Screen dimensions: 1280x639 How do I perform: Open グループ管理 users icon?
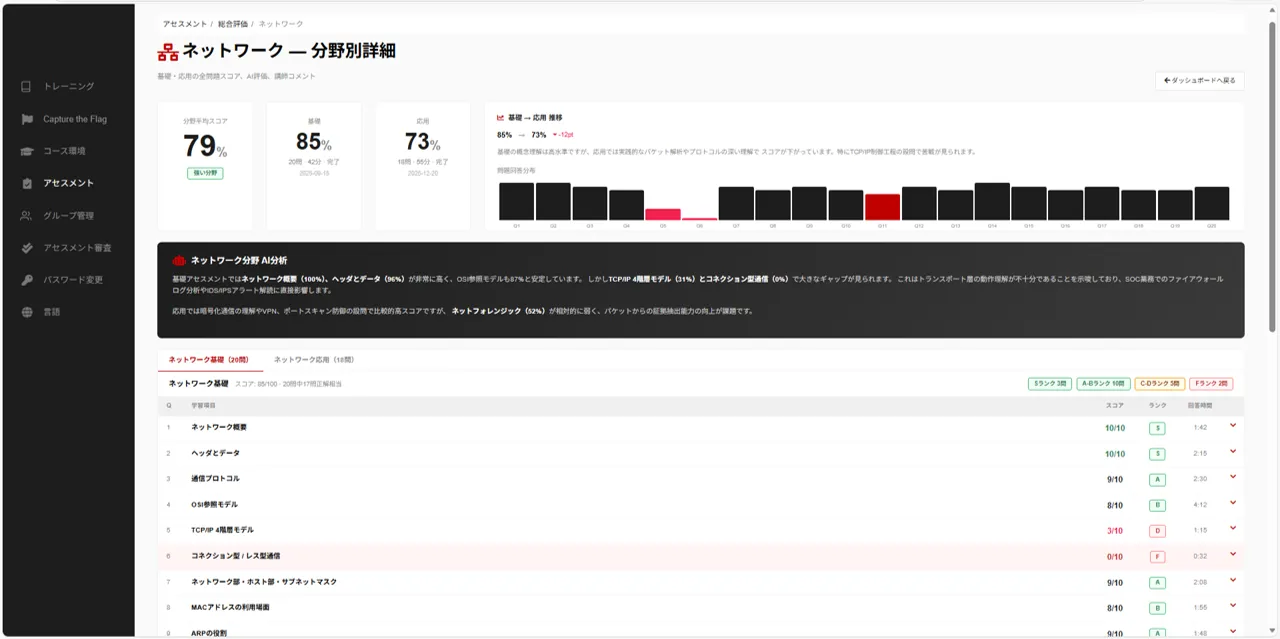tap(27, 216)
